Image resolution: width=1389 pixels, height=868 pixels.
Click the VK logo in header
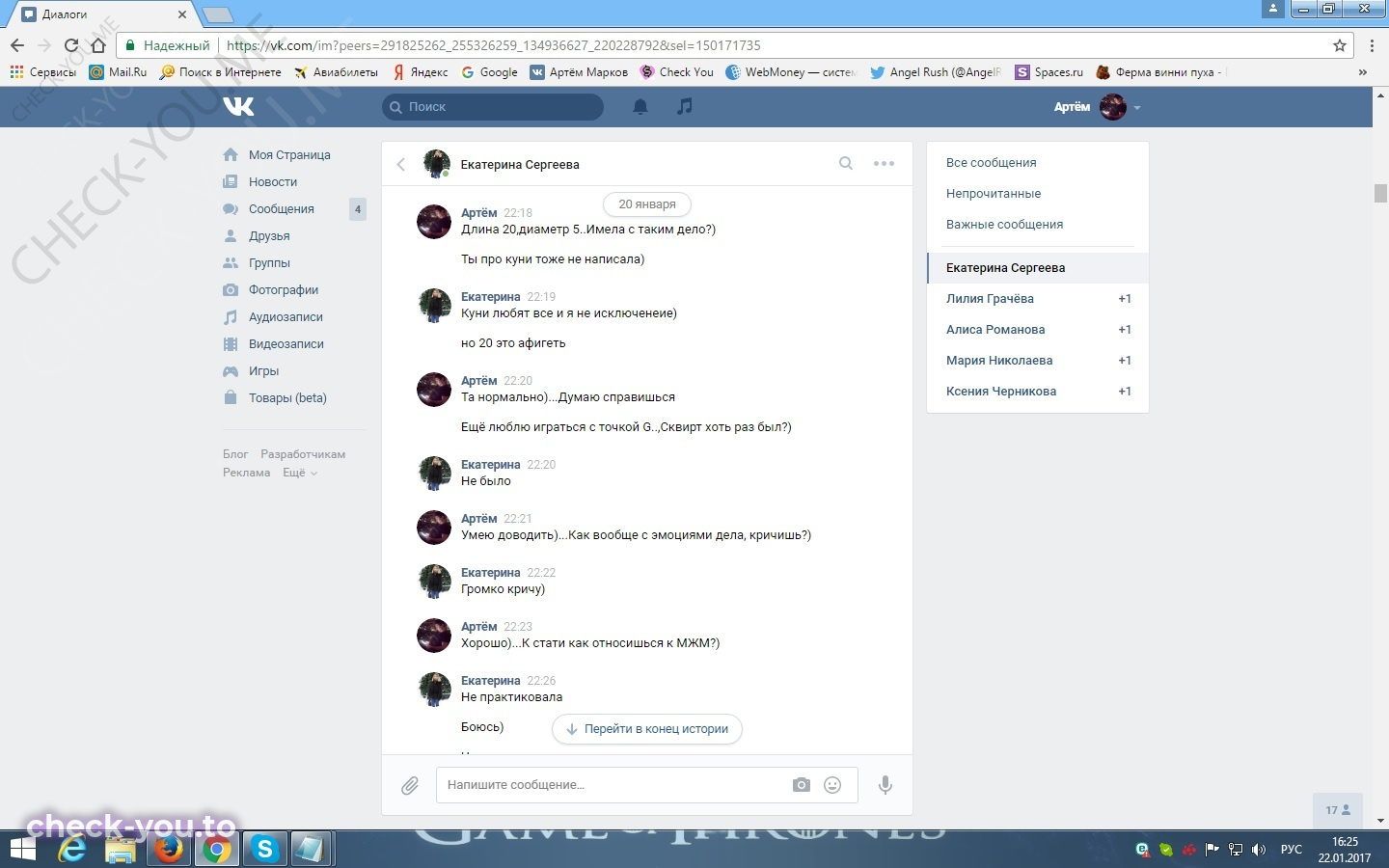pyautogui.click(x=238, y=106)
